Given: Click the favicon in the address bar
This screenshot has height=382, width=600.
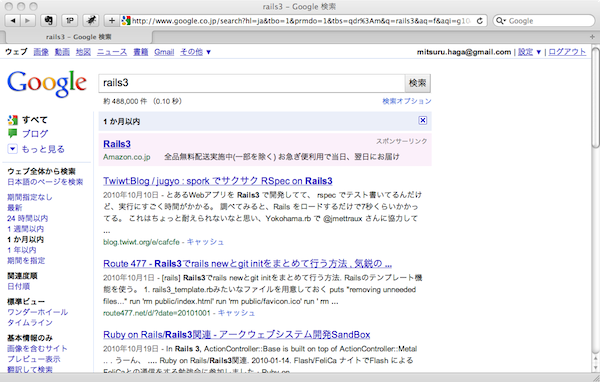Looking at the screenshot, I should 126,21.
